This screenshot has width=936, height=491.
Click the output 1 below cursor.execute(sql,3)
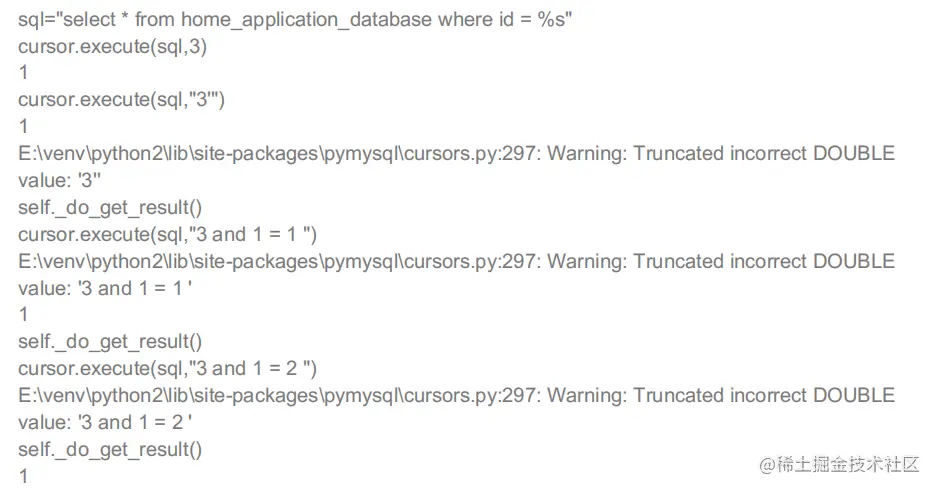click(x=23, y=73)
